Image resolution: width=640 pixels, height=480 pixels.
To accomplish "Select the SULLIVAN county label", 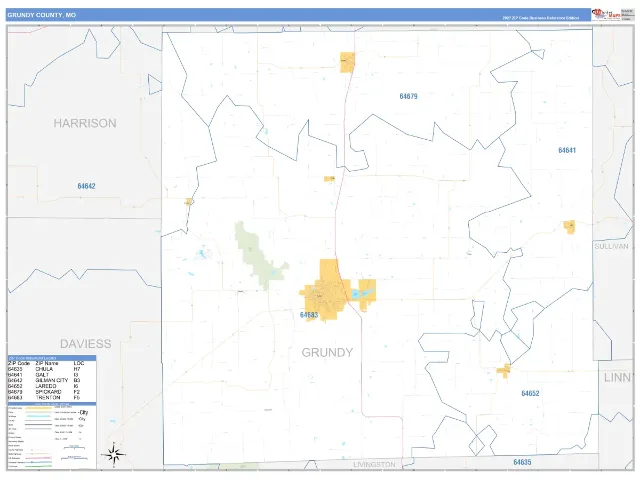I will [611, 247].
